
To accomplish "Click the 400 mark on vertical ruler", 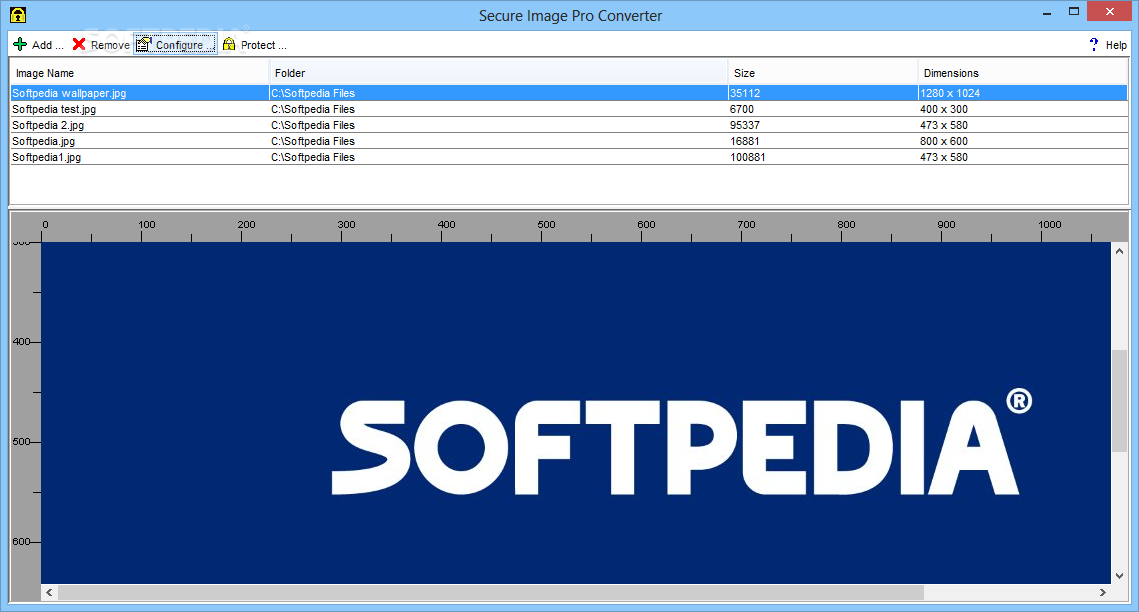I will pos(22,341).
